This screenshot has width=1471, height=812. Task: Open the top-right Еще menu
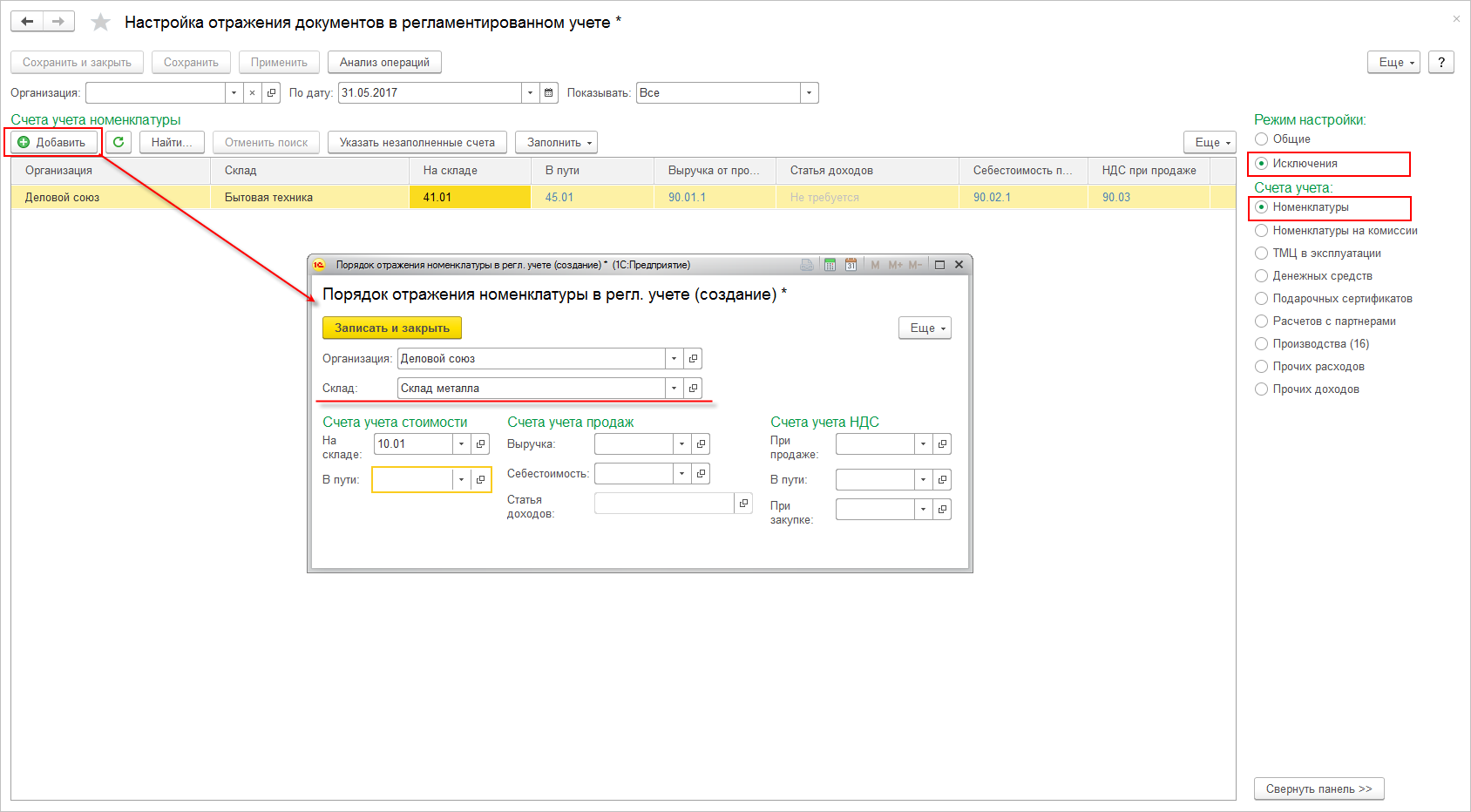point(1394,62)
